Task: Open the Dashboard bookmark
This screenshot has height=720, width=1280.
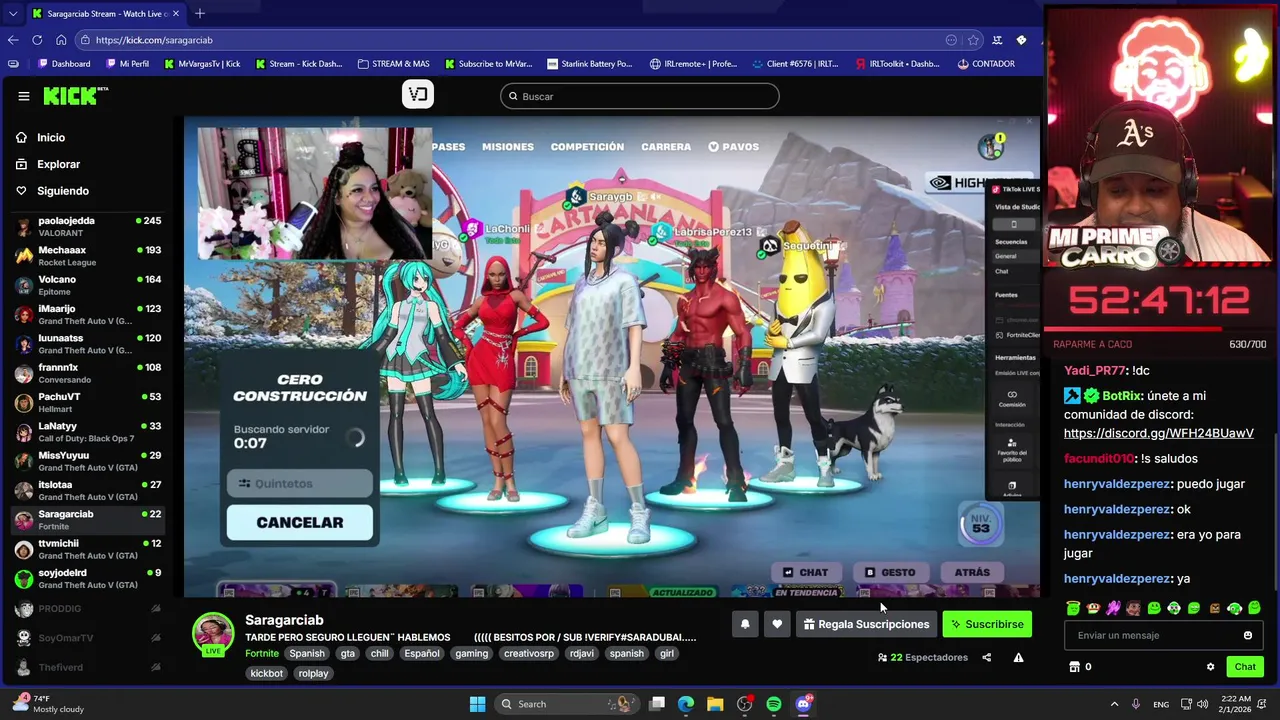Action: [63, 64]
